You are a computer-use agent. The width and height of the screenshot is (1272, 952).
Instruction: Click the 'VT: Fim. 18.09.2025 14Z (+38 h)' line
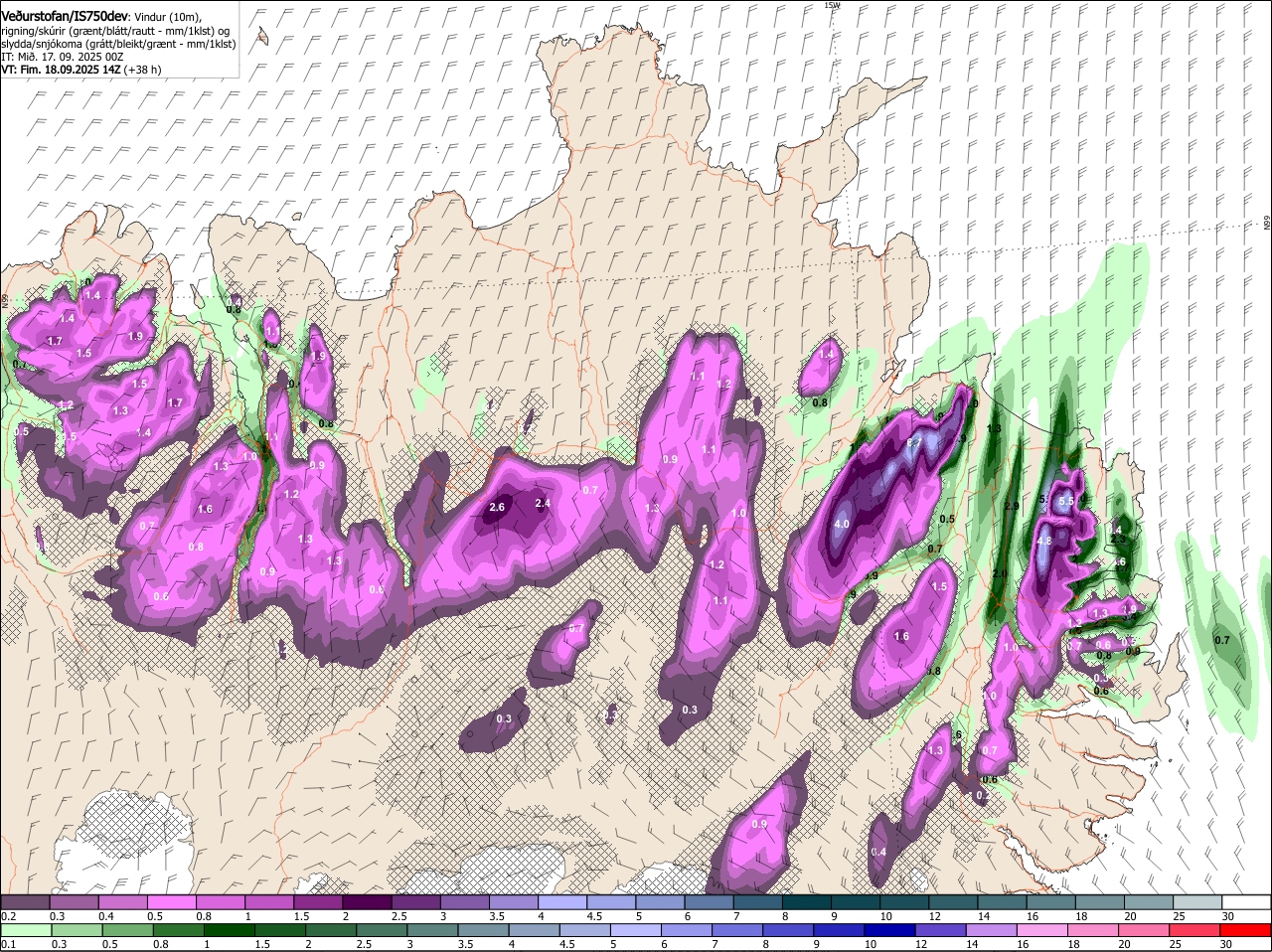(x=81, y=70)
